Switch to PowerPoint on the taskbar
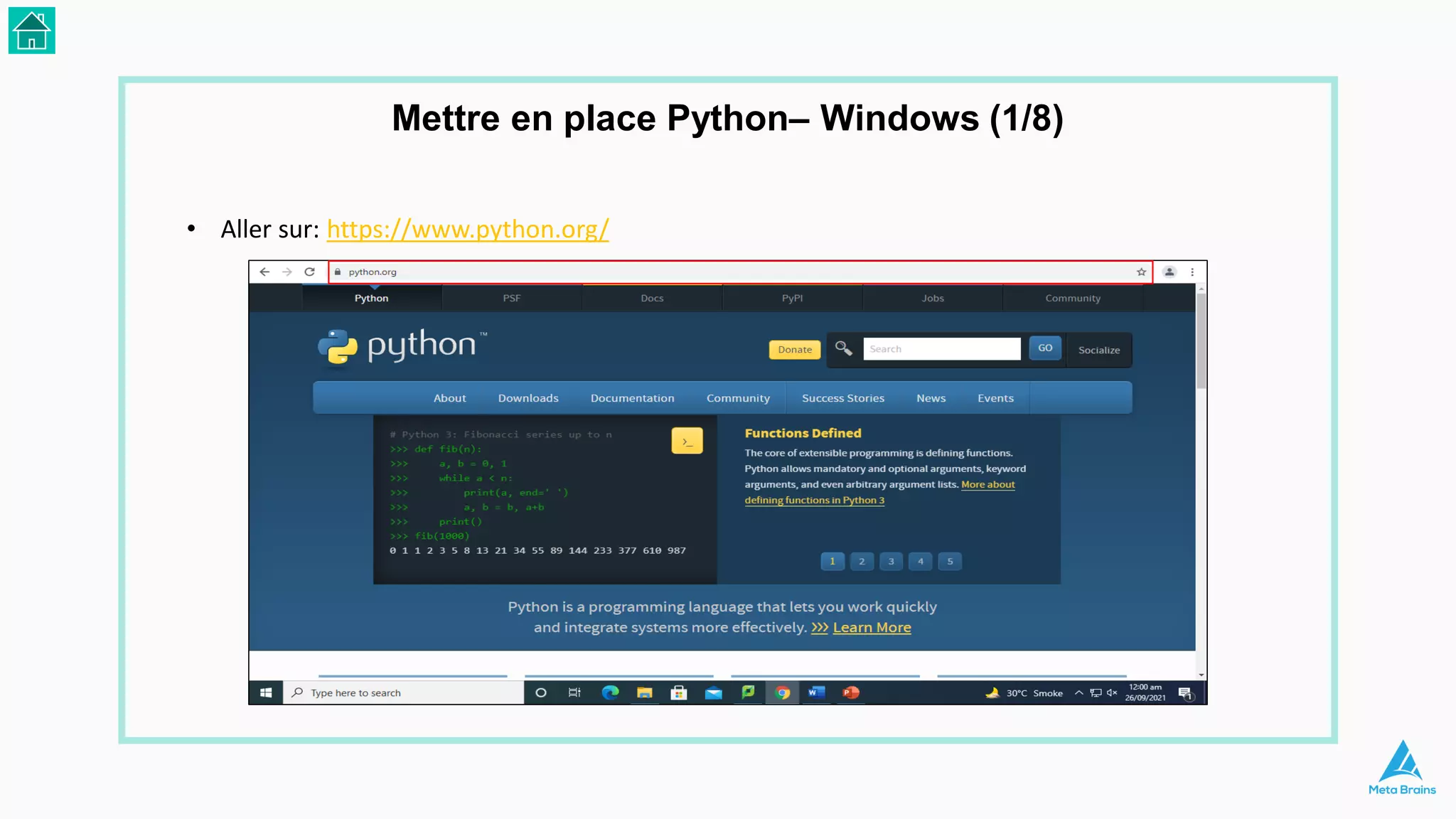Image resolution: width=1456 pixels, height=819 pixels. (851, 692)
